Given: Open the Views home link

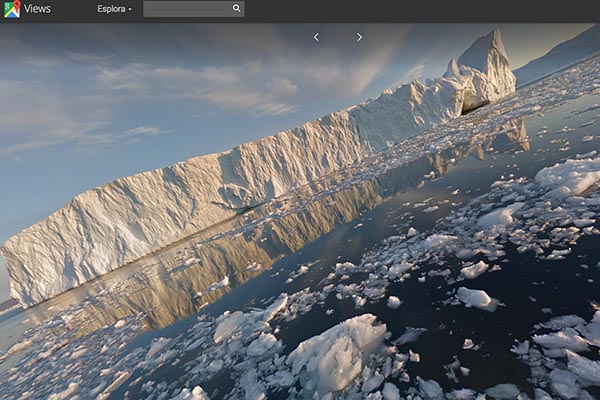Looking at the screenshot, I should [x=37, y=9].
